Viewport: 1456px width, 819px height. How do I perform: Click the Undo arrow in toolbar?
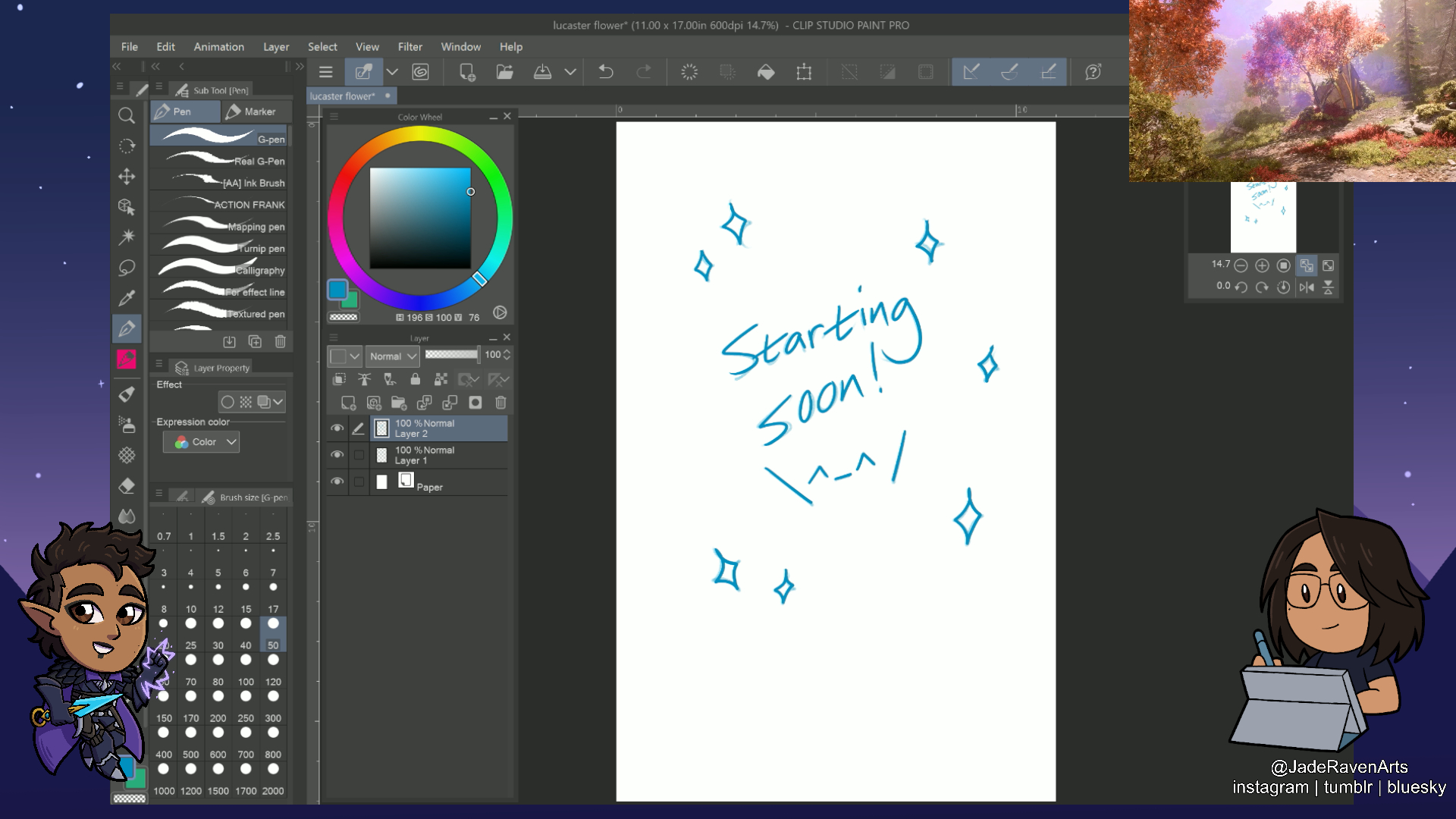click(605, 72)
